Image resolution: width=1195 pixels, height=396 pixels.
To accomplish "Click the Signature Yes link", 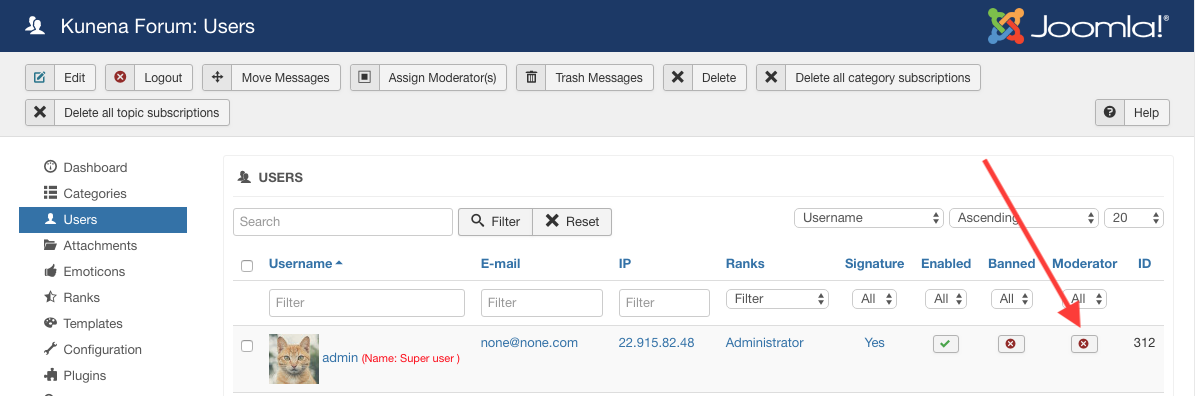I will coord(874,343).
